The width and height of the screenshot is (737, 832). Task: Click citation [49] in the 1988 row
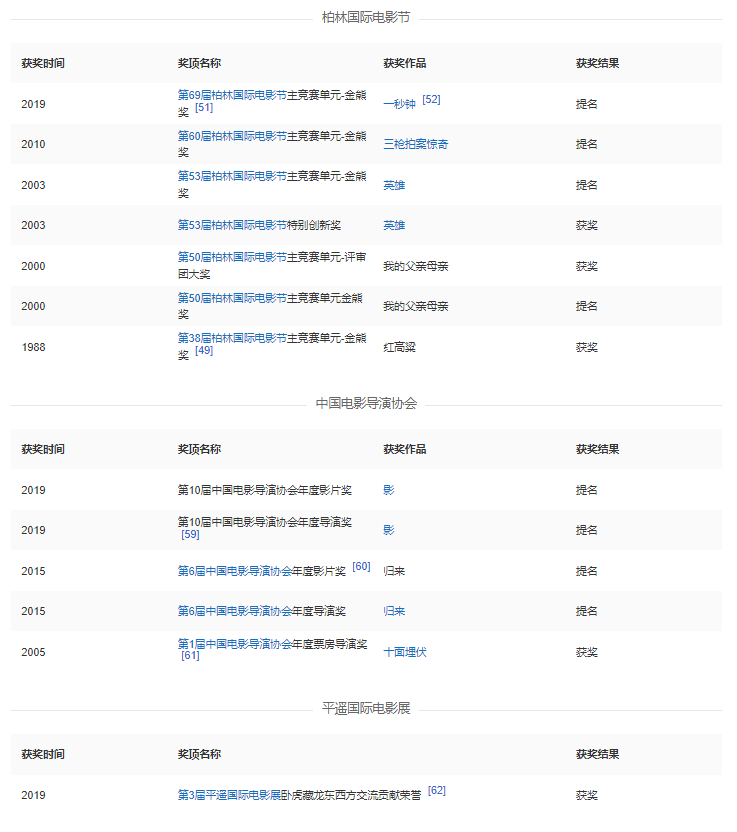(x=204, y=351)
